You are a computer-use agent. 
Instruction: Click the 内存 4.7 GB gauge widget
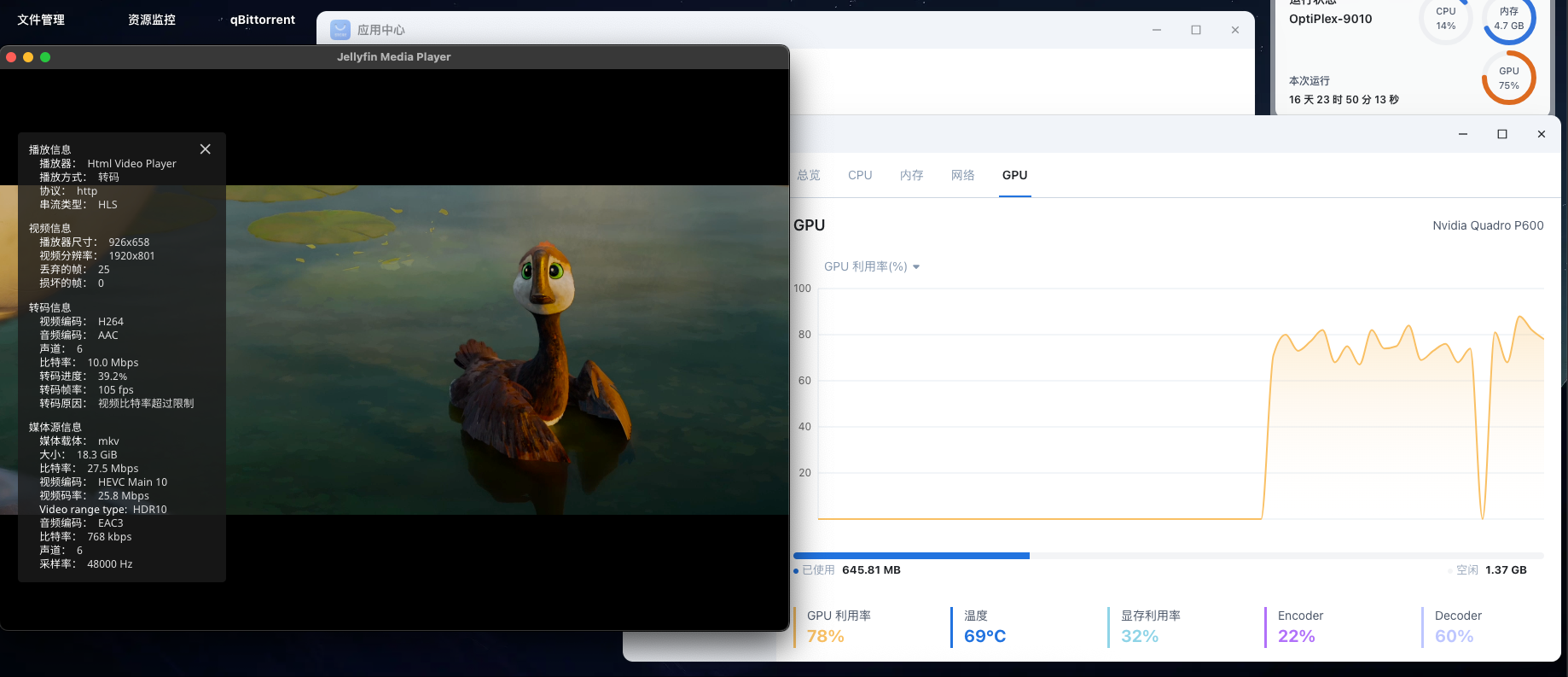click(x=1509, y=19)
